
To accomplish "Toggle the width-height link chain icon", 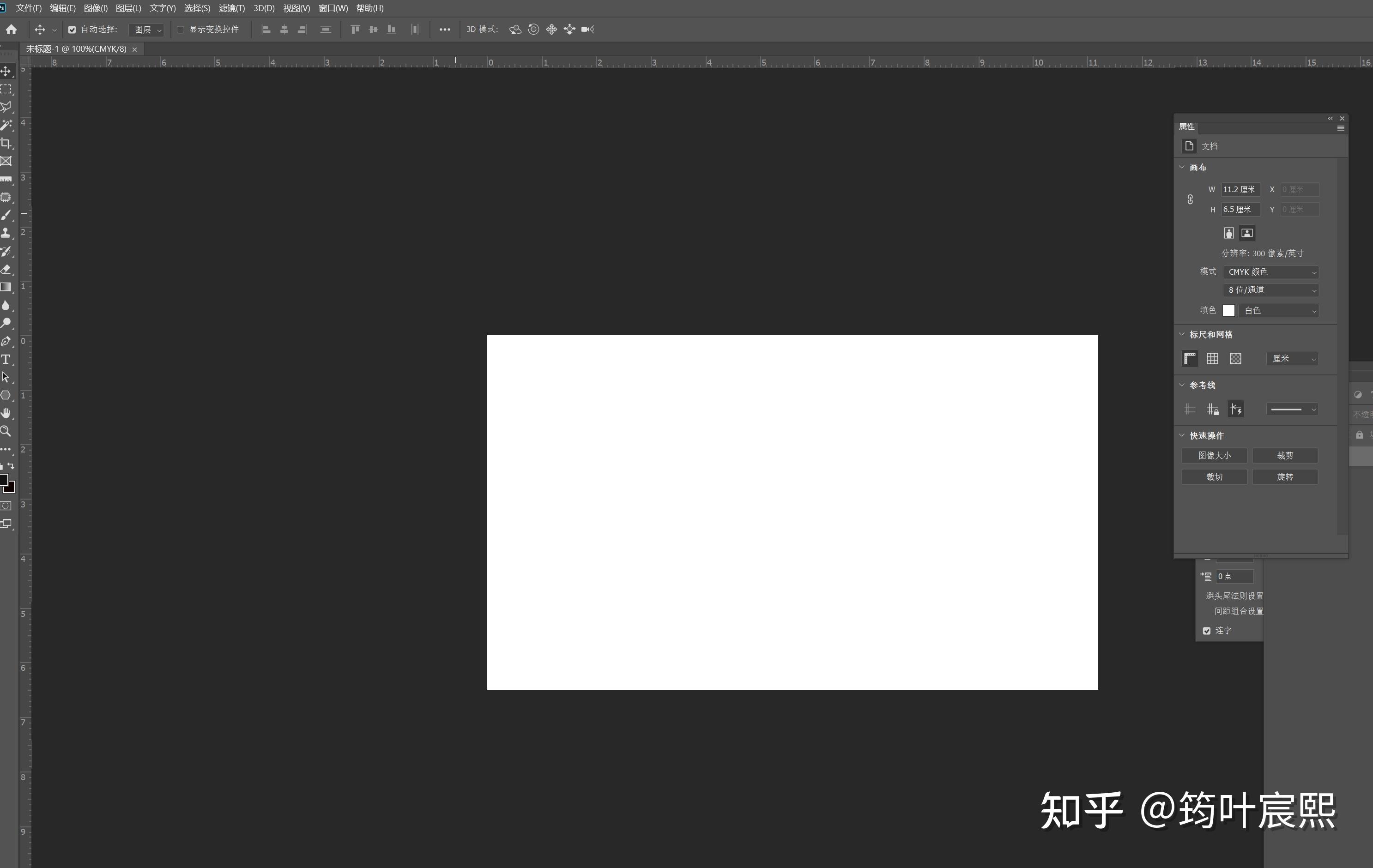I will tap(1190, 199).
